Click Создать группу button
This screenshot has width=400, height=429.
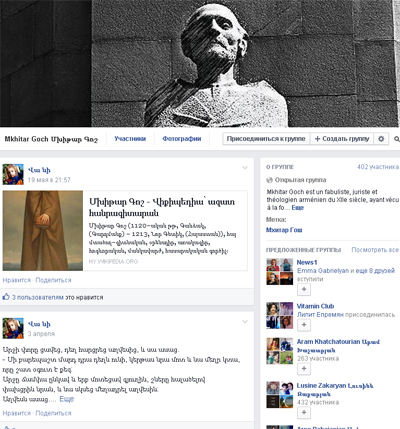(342, 139)
